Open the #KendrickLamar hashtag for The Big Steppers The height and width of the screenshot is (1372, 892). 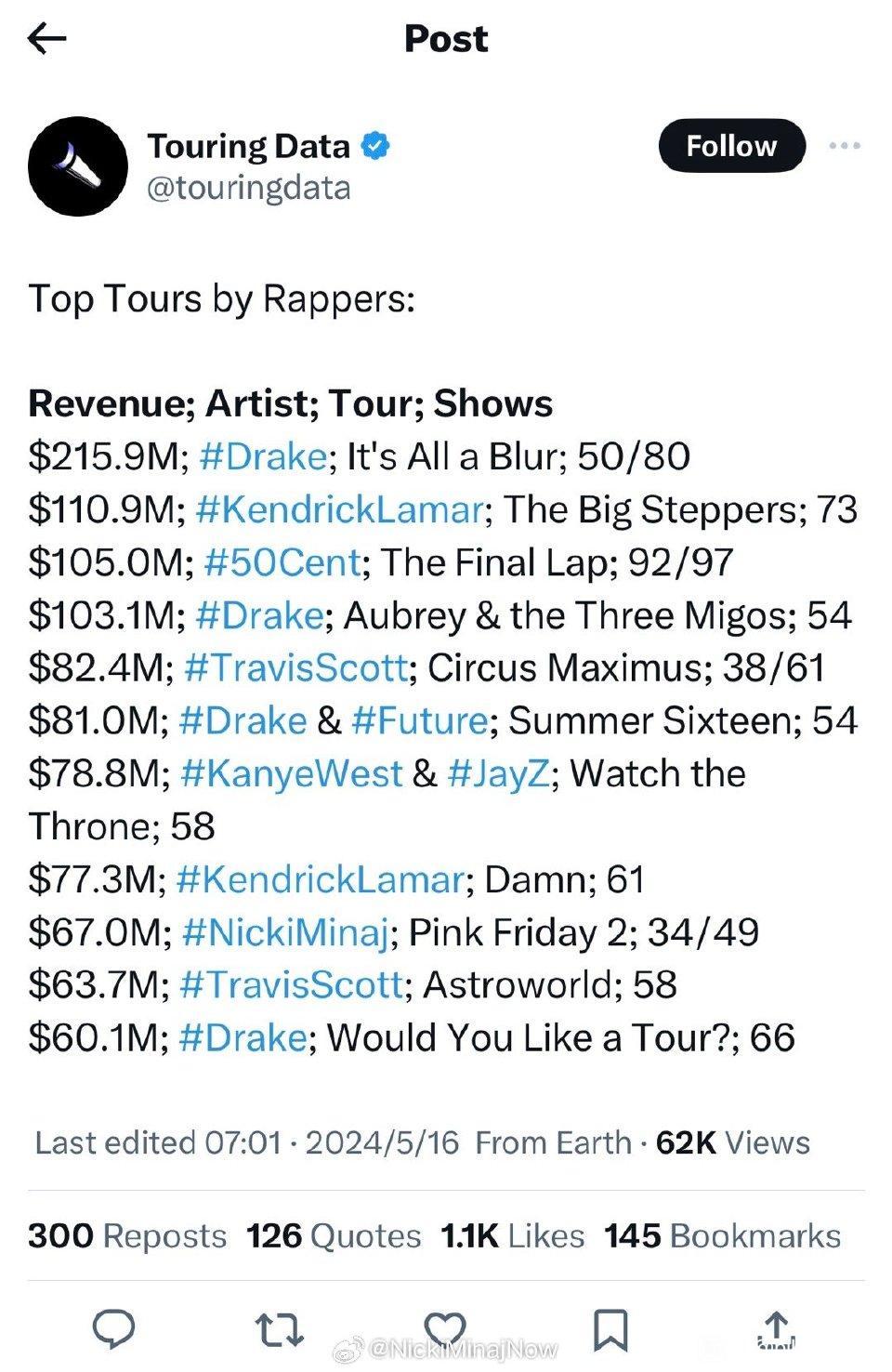click(340, 509)
